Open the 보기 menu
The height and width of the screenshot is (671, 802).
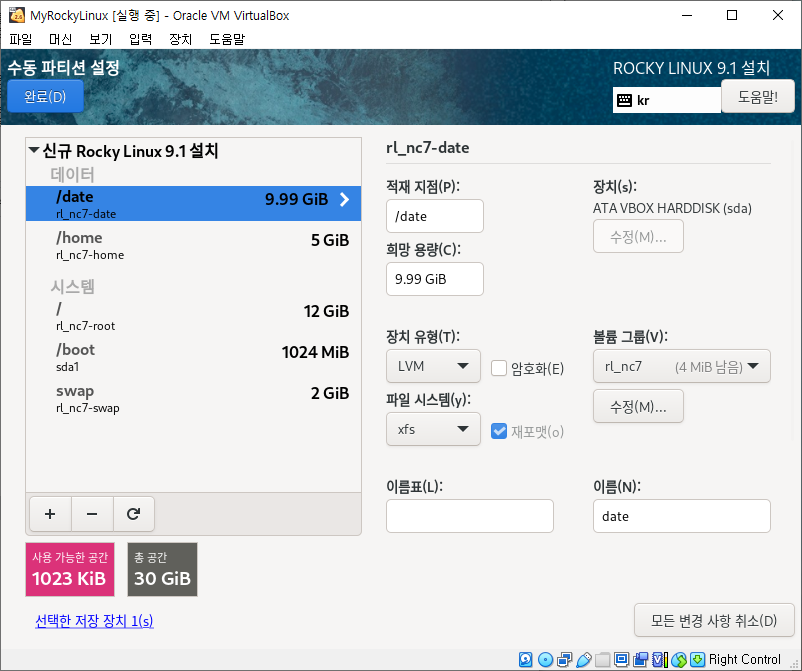tap(100, 39)
